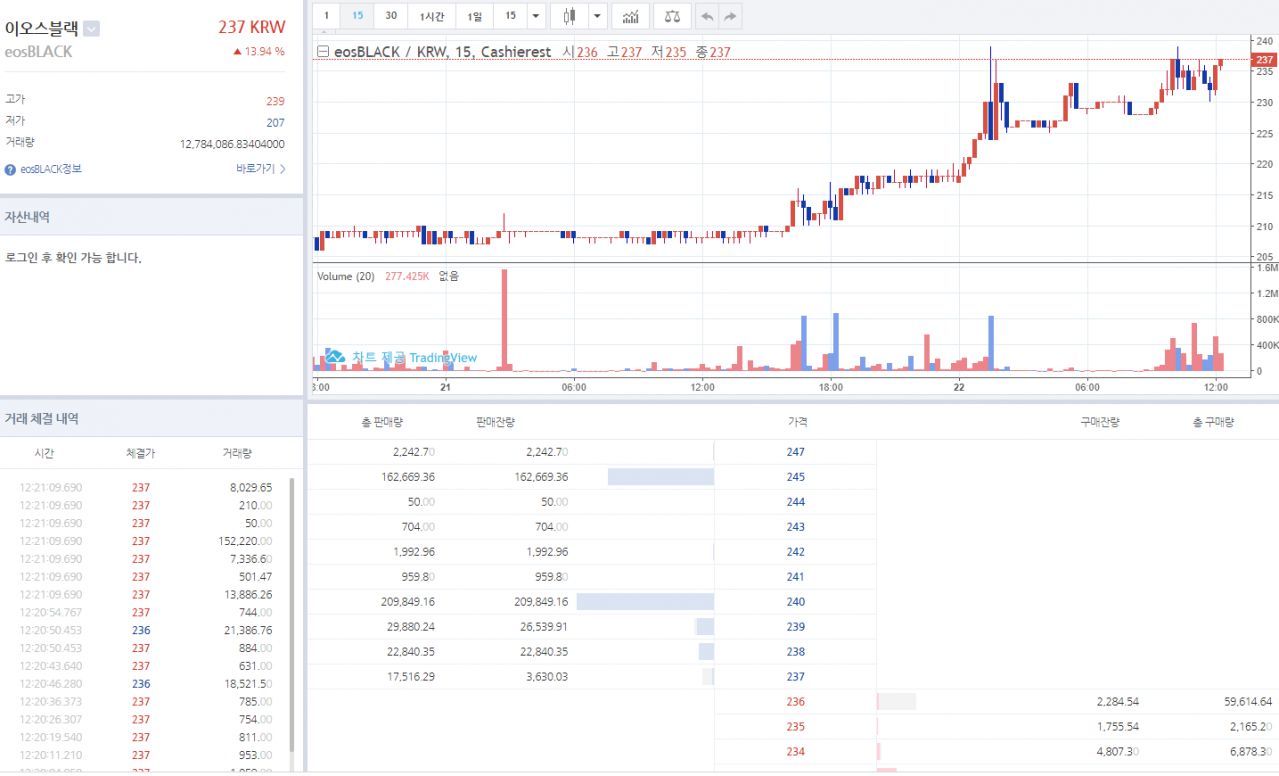Viewport: 1279px width, 776px height.
Task: Undo the last chart action
Action: point(707,16)
